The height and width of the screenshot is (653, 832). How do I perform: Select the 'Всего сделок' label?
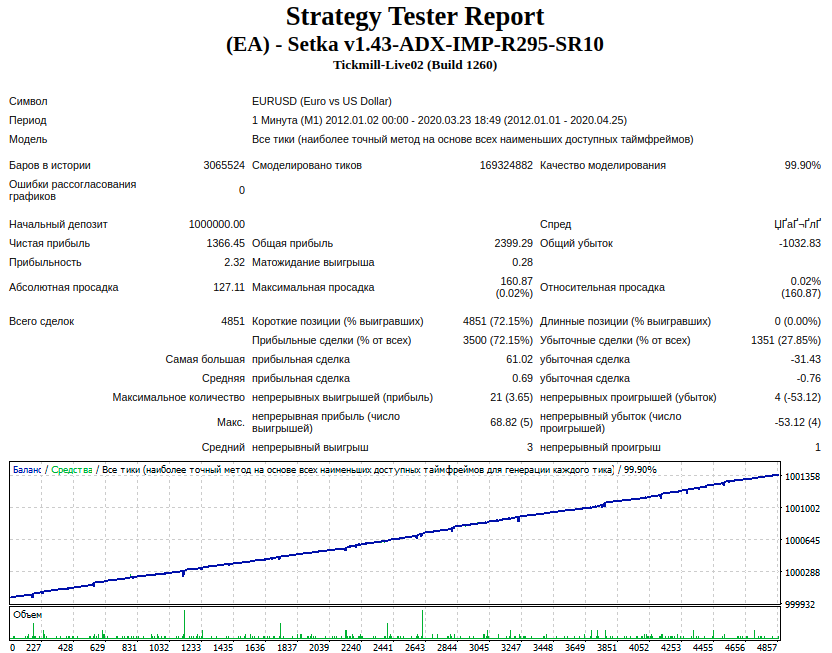coord(41,321)
